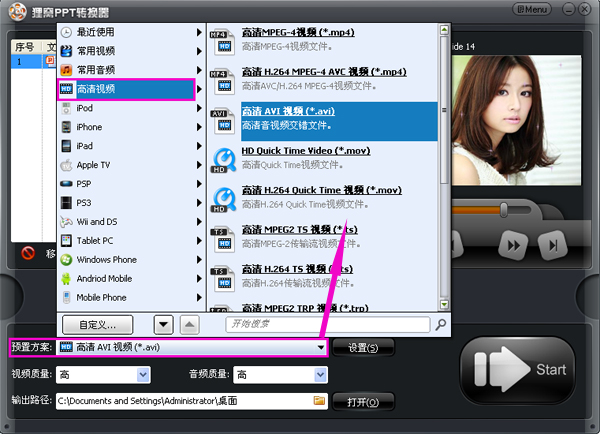This screenshot has width=600, height=434.
Task: Expand the Apple TV submenu arrow
Action: pos(199,165)
